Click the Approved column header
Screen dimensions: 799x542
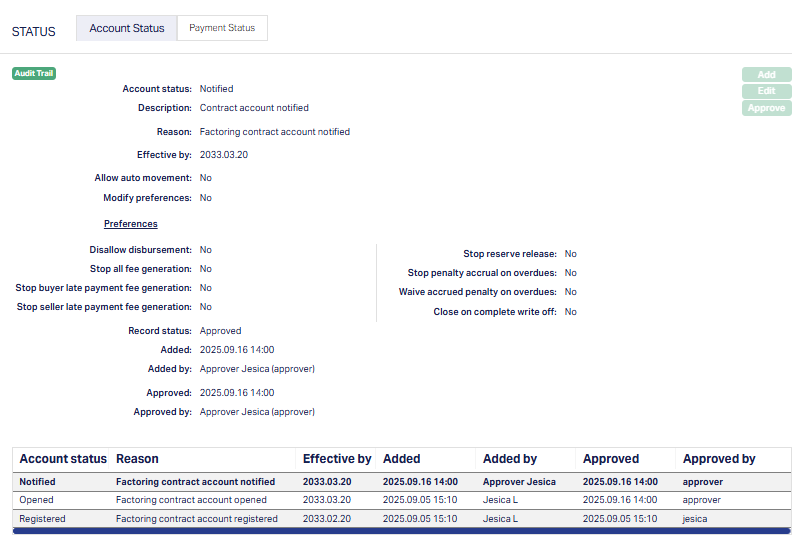pos(611,459)
